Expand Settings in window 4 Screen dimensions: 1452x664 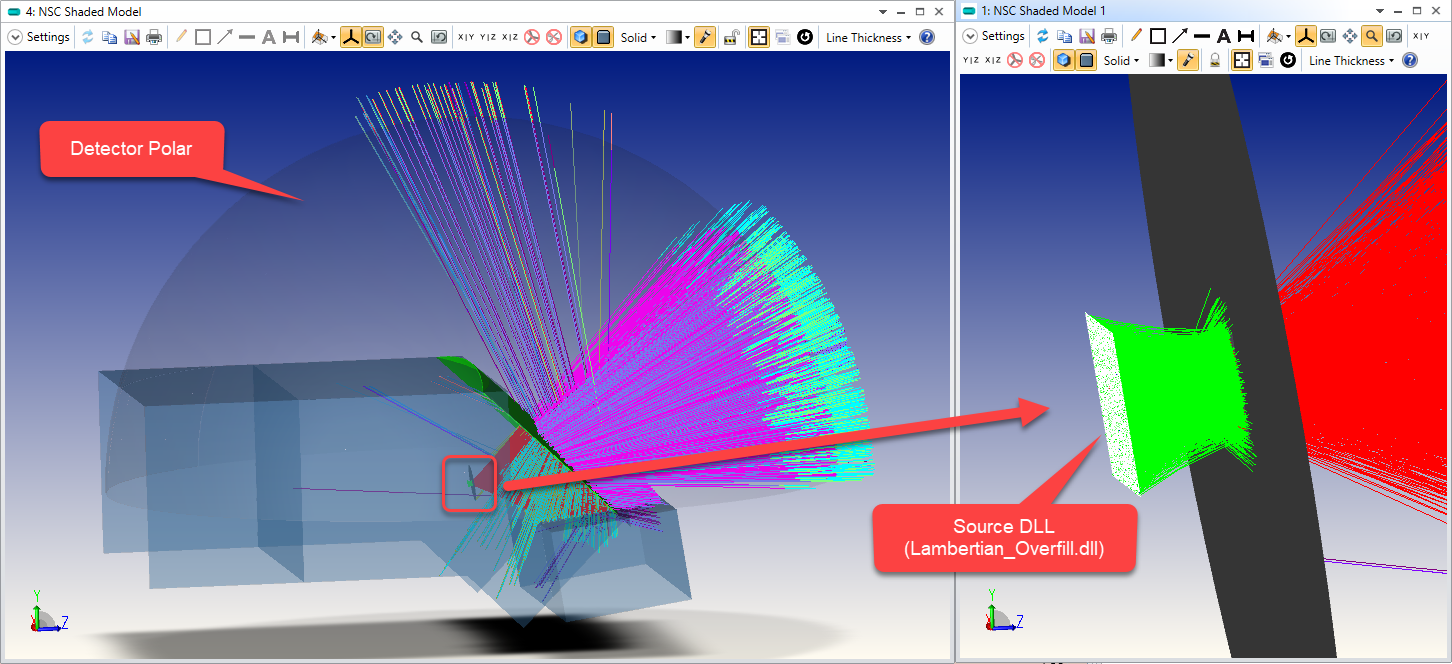pos(40,37)
